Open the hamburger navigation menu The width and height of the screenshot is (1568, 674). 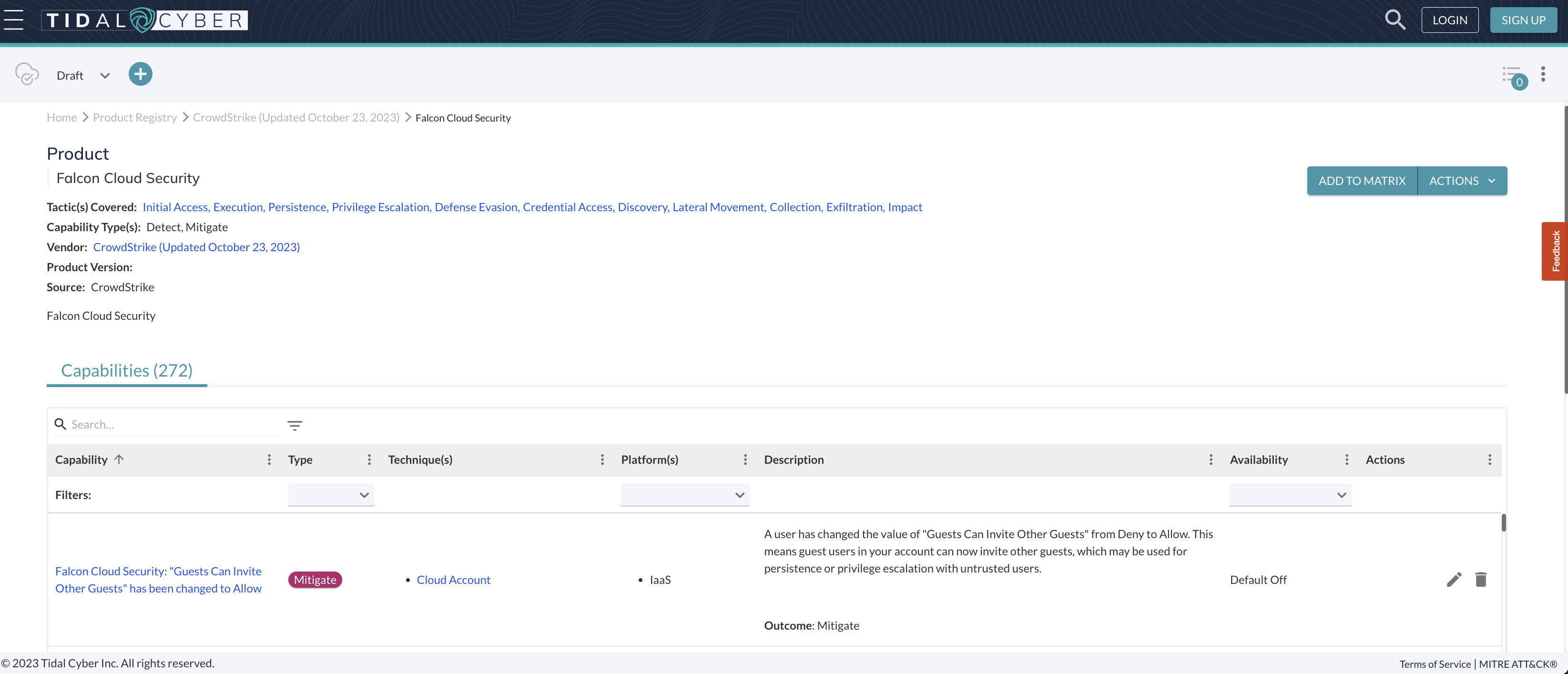[13, 20]
